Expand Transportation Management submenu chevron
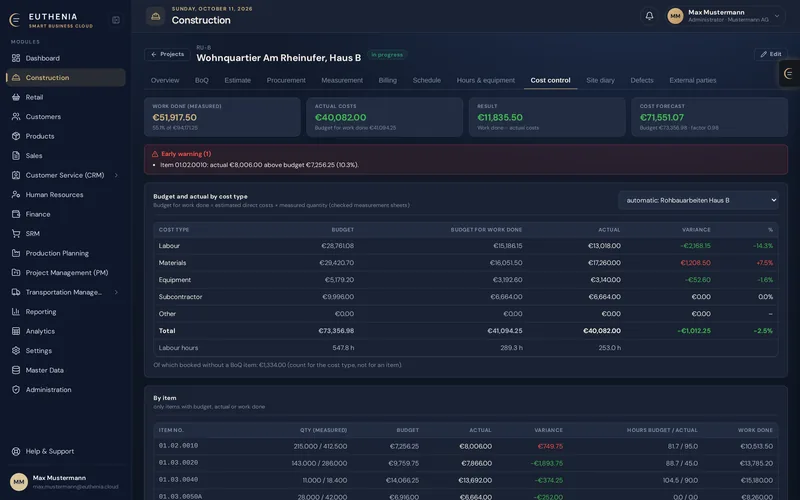 click(x=116, y=292)
